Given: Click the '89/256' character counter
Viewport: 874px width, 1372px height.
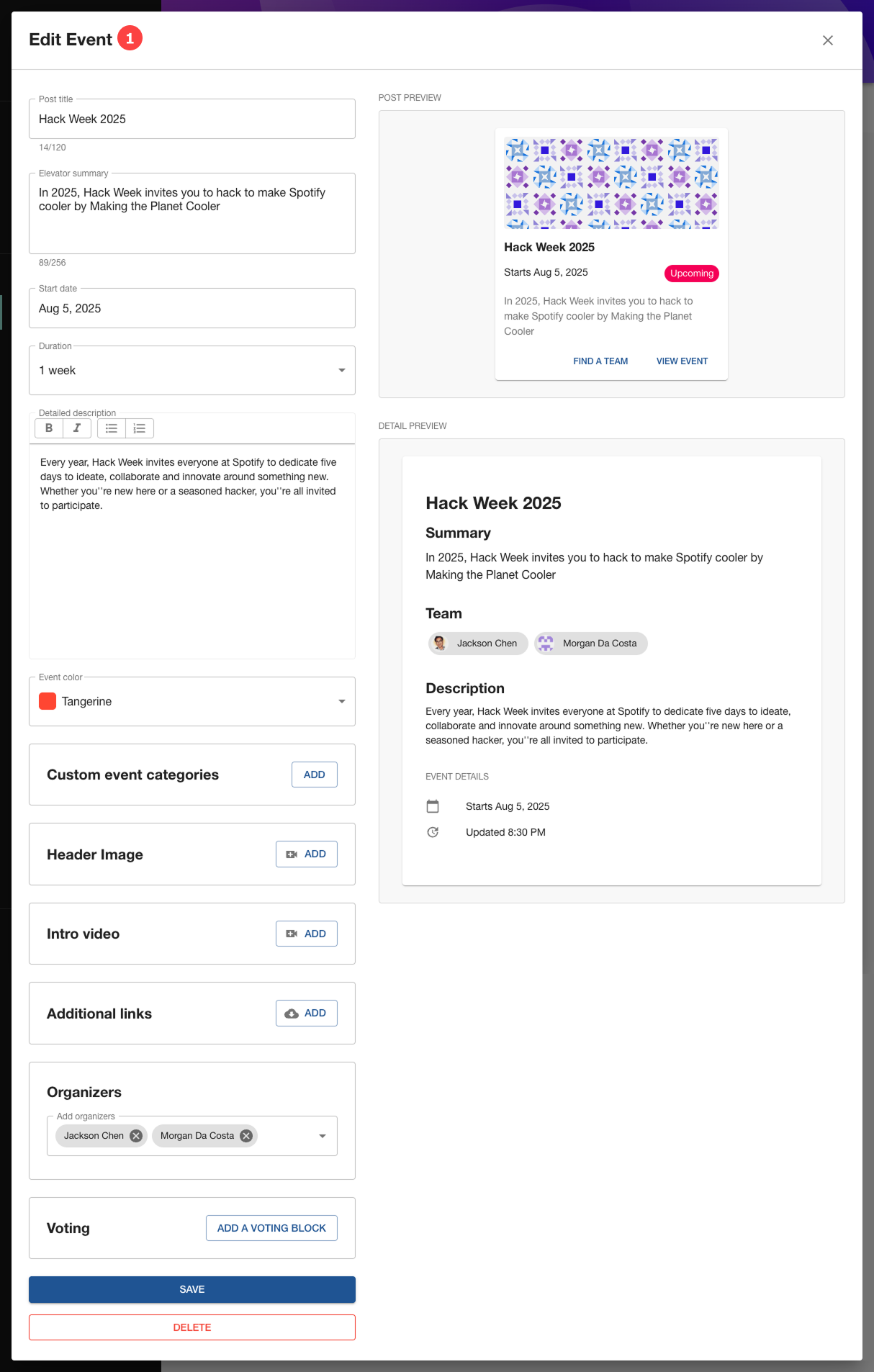Looking at the screenshot, I should [x=53, y=263].
